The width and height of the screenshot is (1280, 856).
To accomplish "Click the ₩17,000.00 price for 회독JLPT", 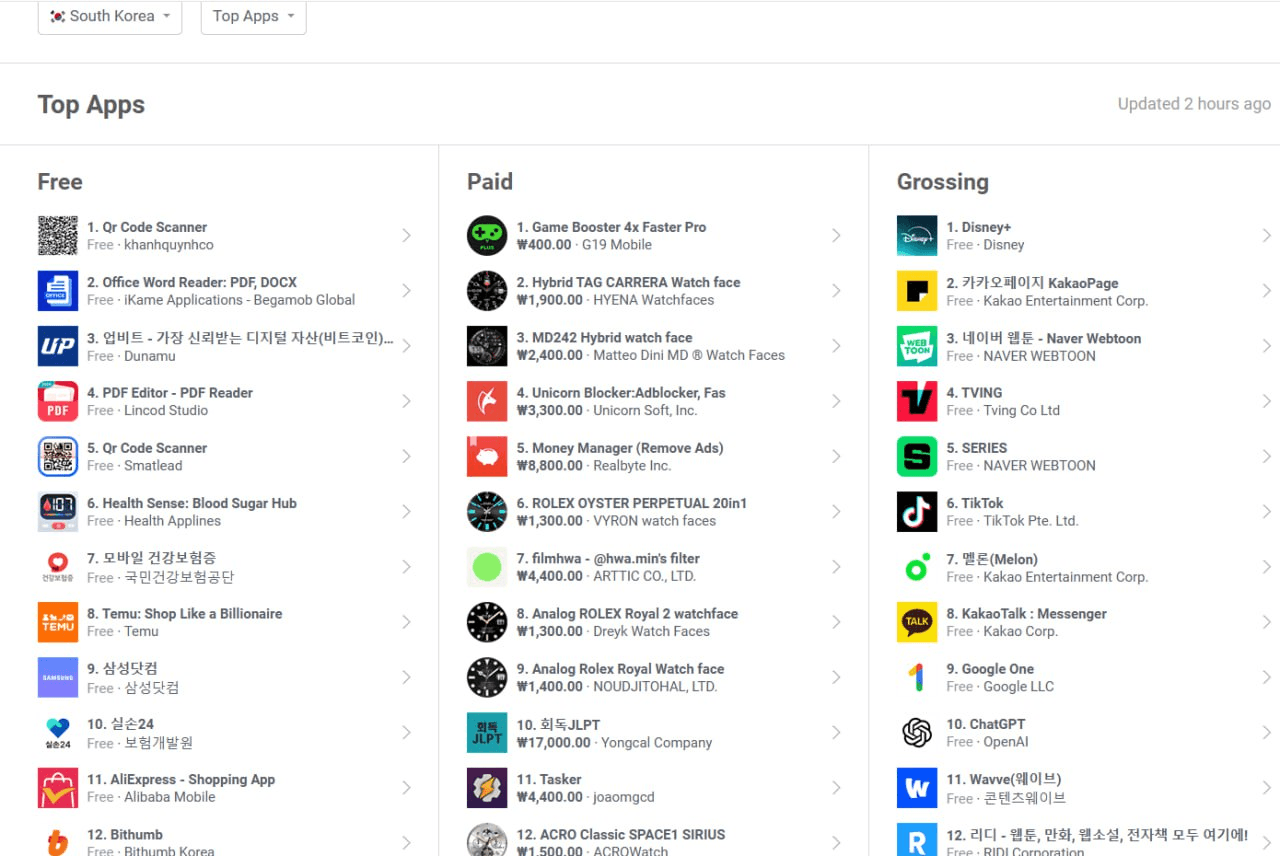I will [x=554, y=742].
